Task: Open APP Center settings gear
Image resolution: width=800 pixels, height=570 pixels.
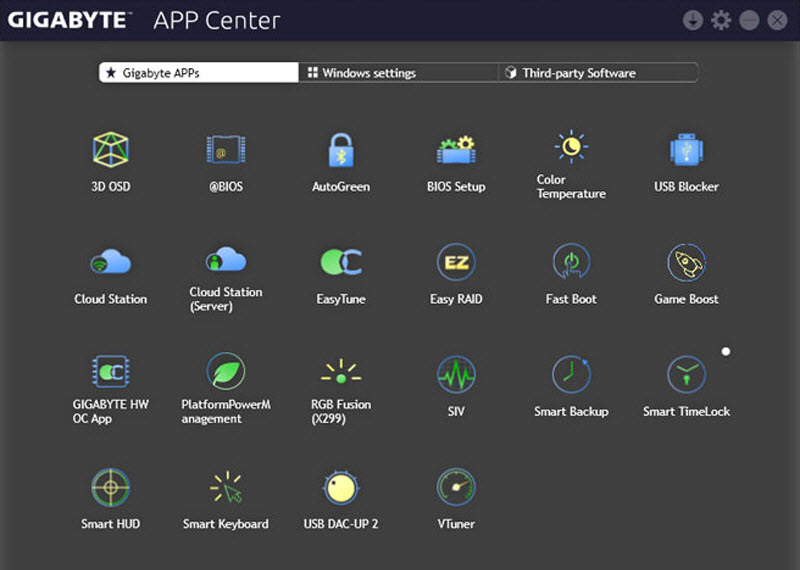Action: point(720,20)
